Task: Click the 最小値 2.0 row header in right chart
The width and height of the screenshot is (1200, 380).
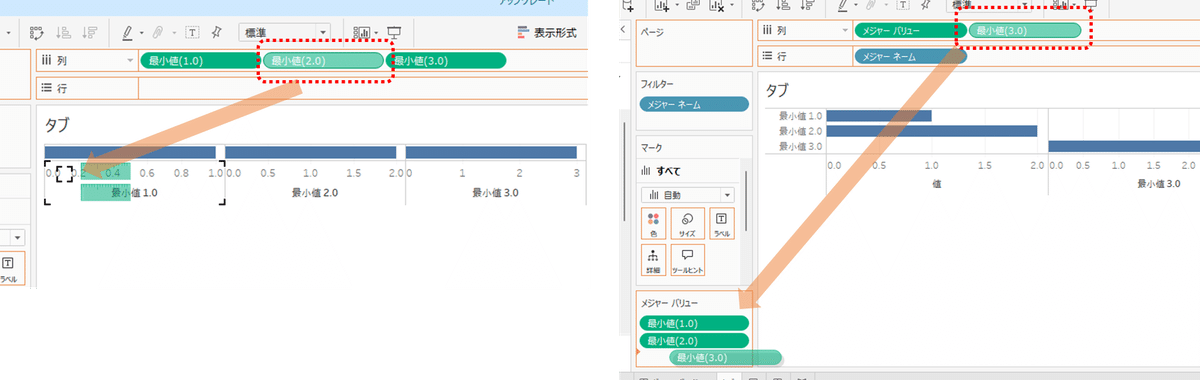Action: point(801,131)
